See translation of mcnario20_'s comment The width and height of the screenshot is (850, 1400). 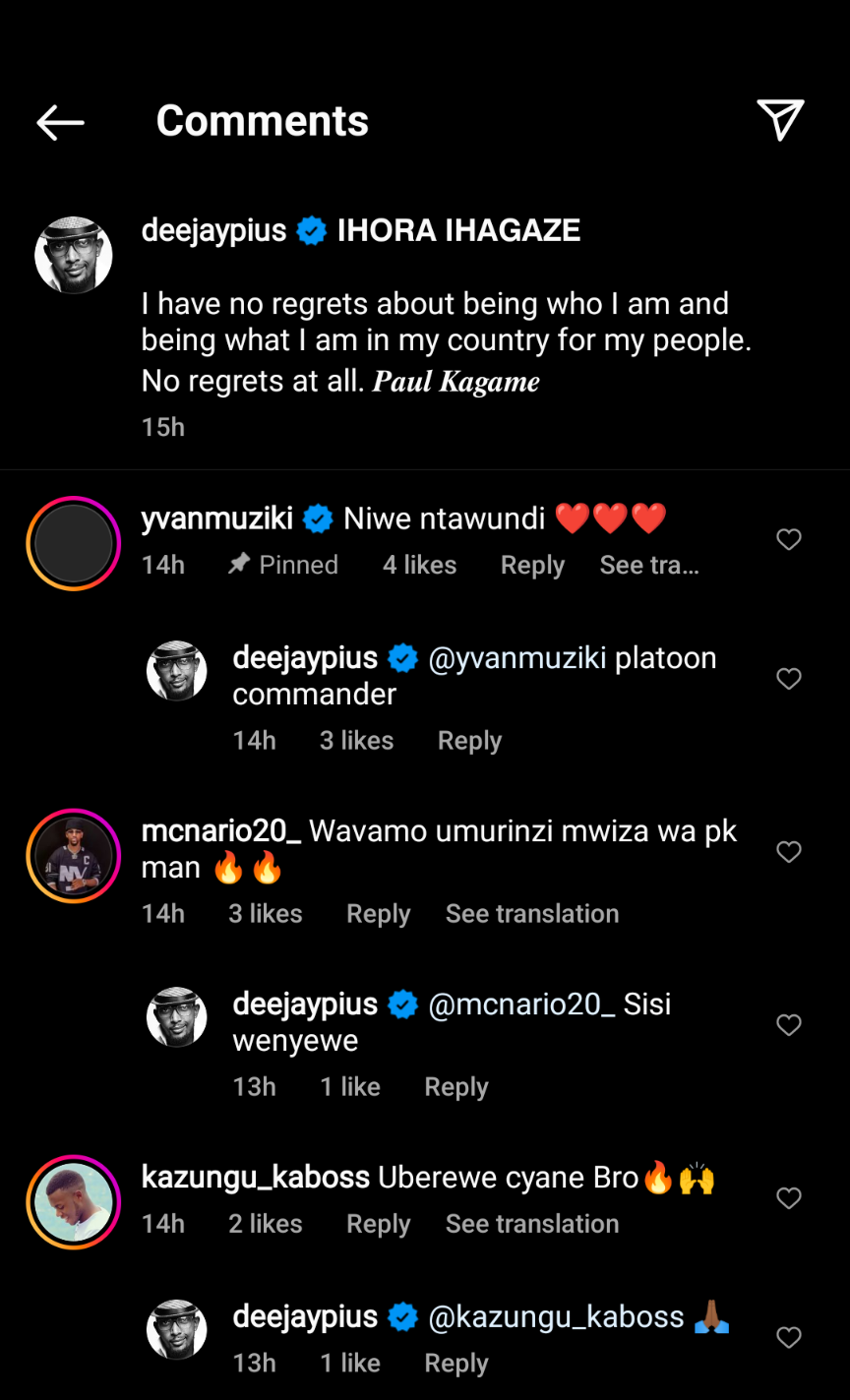[x=532, y=914]
